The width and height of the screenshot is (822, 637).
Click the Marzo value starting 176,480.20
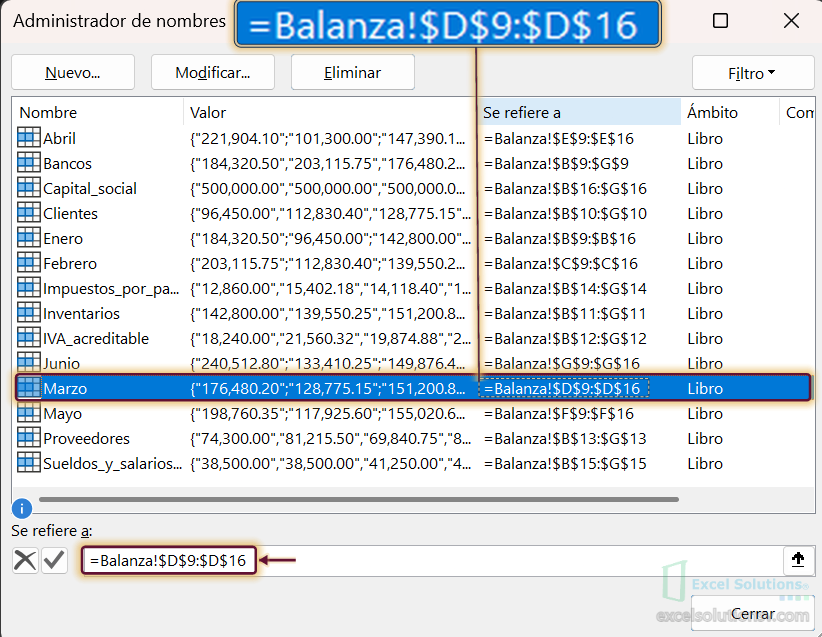coord(328,388)
